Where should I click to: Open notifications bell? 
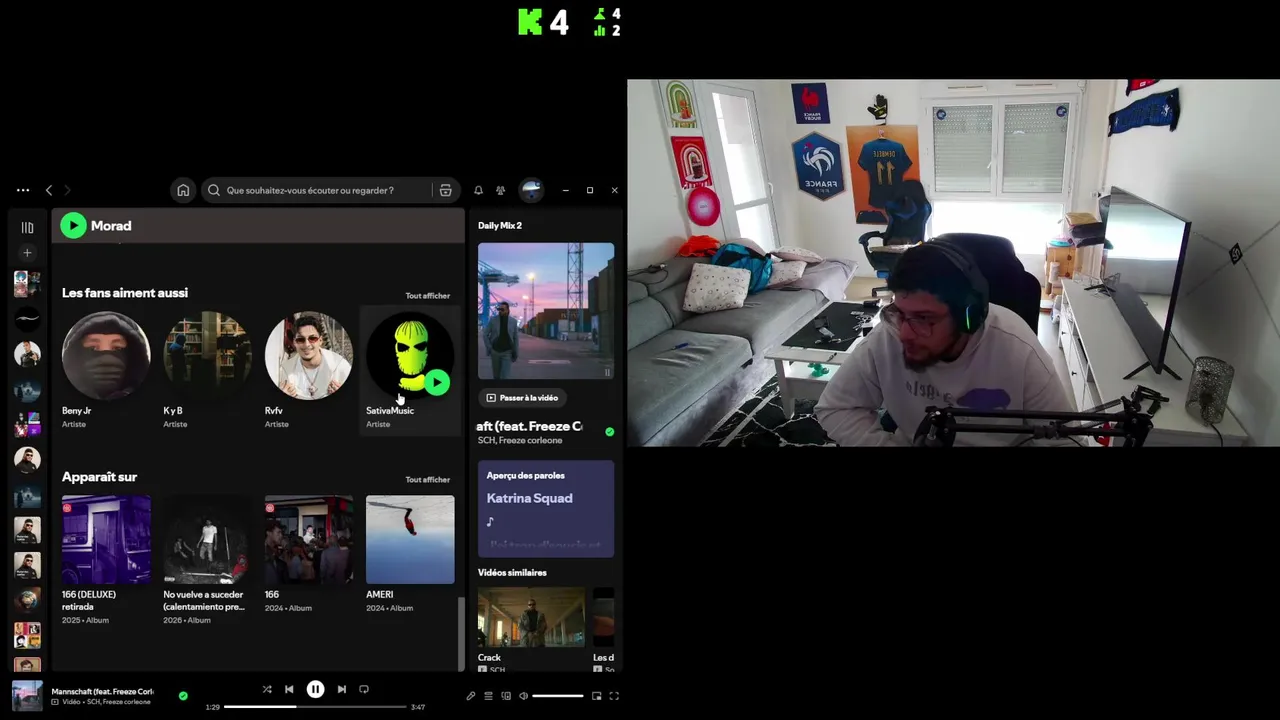(x=478, y=190)
